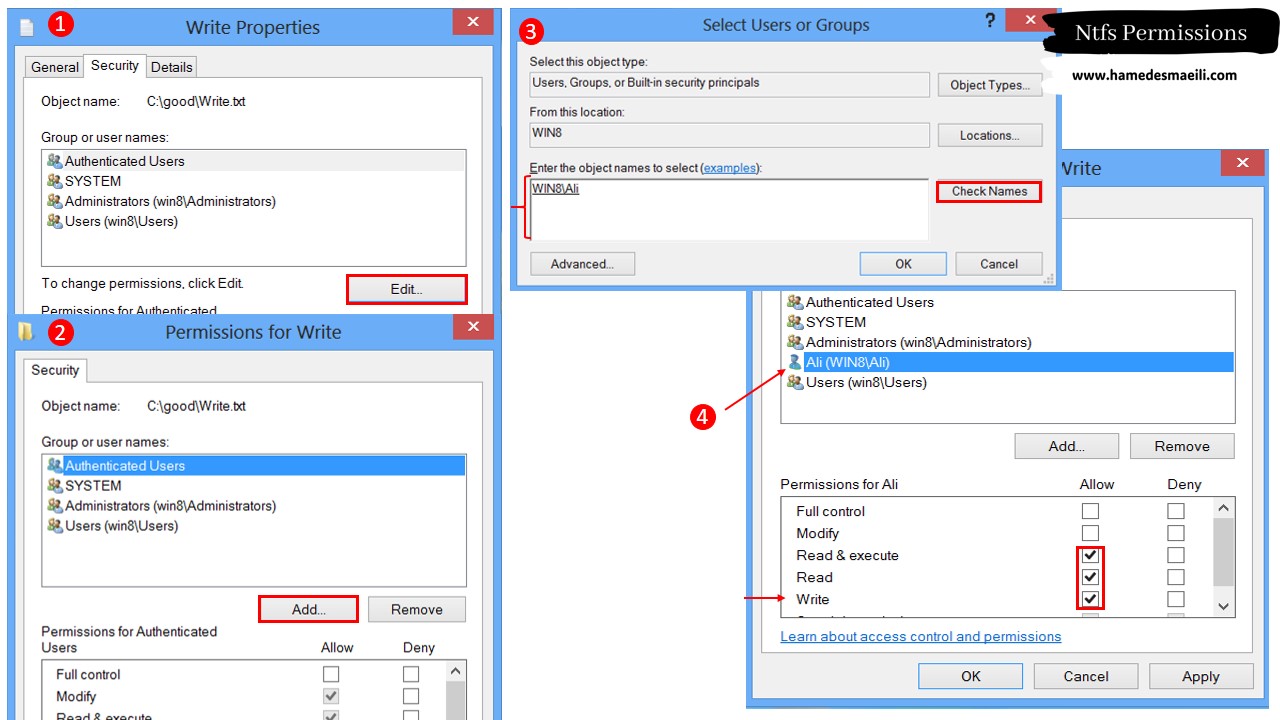Click scroll-down arrow of Permissions for Ali list
This screenshot has width=1280, height=720.
1223,606
